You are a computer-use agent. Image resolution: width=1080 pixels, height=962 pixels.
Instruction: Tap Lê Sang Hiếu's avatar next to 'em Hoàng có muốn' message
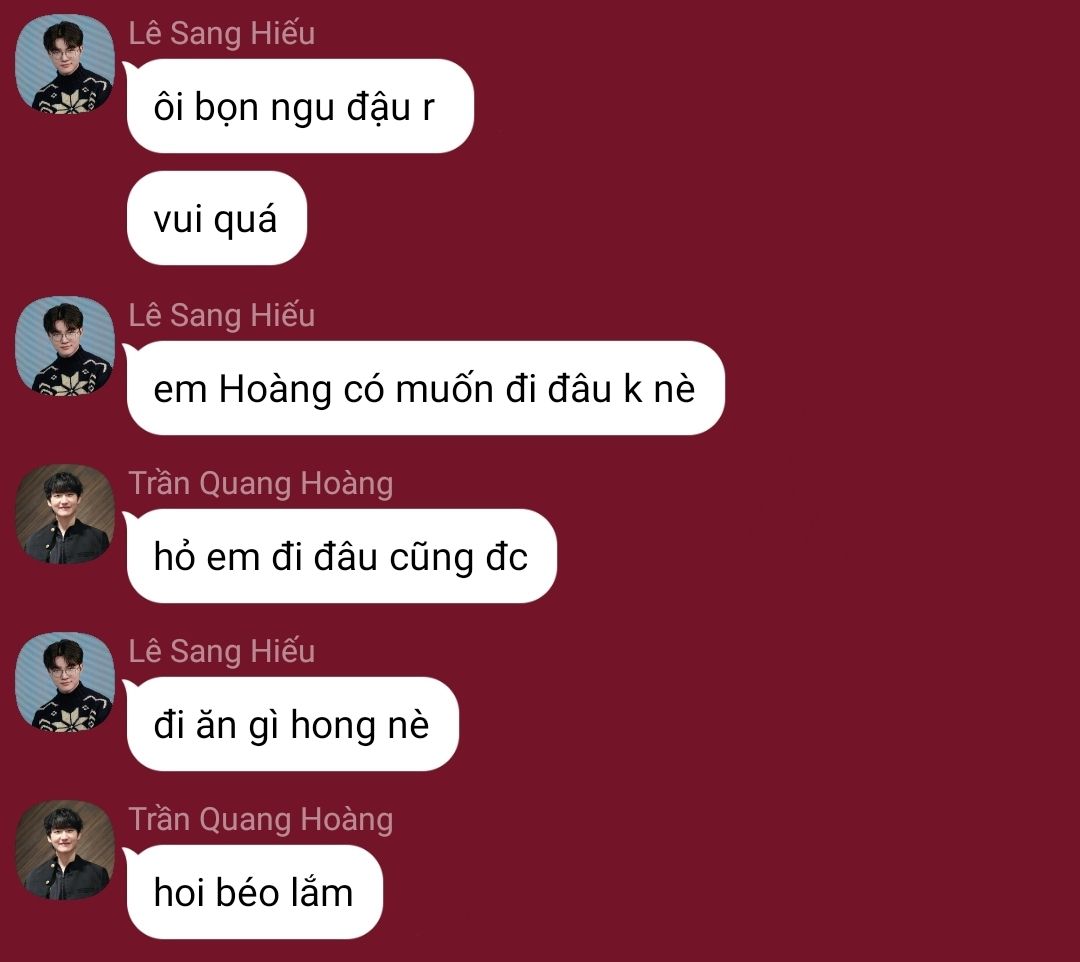pos(65,346)
